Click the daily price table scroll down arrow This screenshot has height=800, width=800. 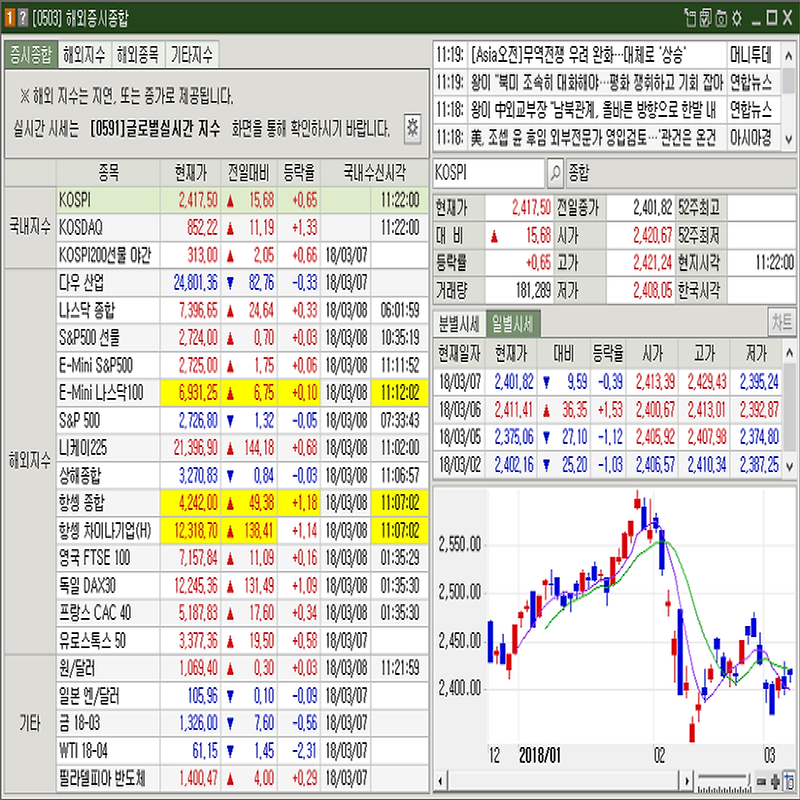(789, 466)
